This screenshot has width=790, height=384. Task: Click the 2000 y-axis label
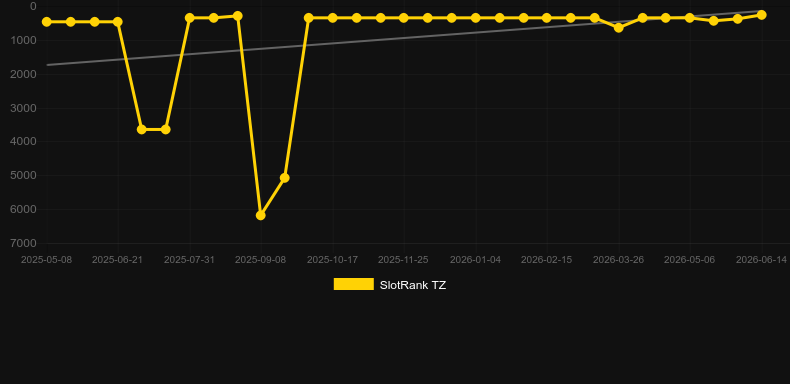pos(23,74)
